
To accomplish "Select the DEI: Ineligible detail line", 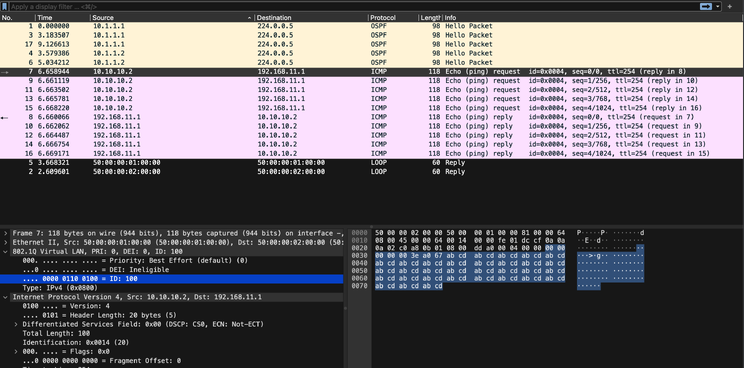I will click(x=171, y=270).
